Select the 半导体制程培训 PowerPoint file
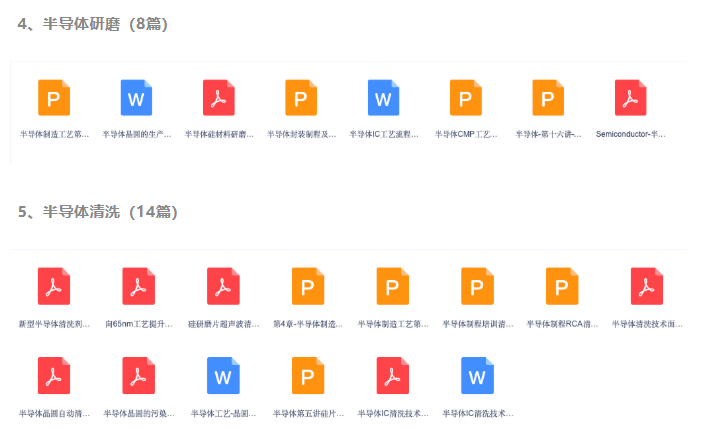The image size is (713, 441). click(x=477, y=286)
